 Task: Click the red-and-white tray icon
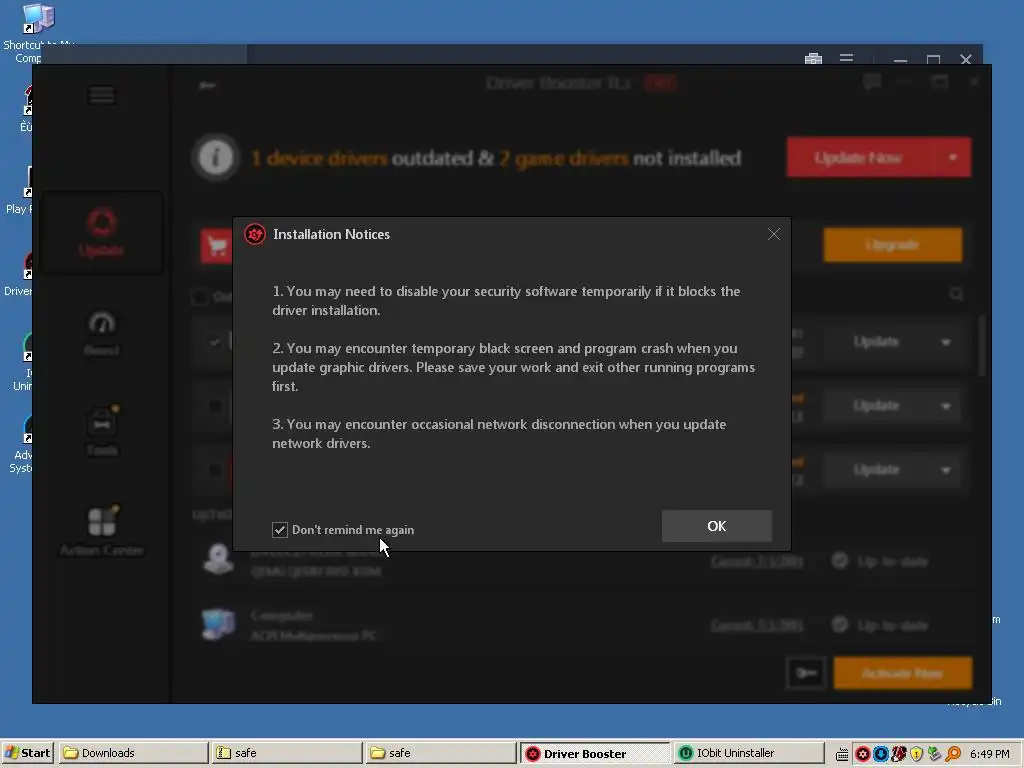coord(899,754)
